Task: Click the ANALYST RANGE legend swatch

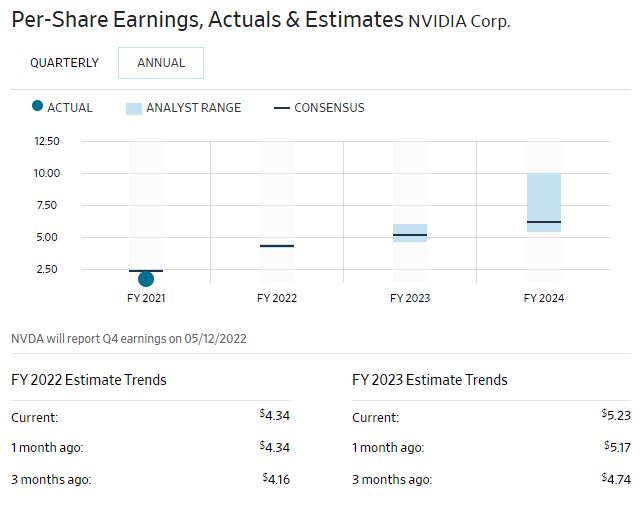Action: tap(134, 109)
